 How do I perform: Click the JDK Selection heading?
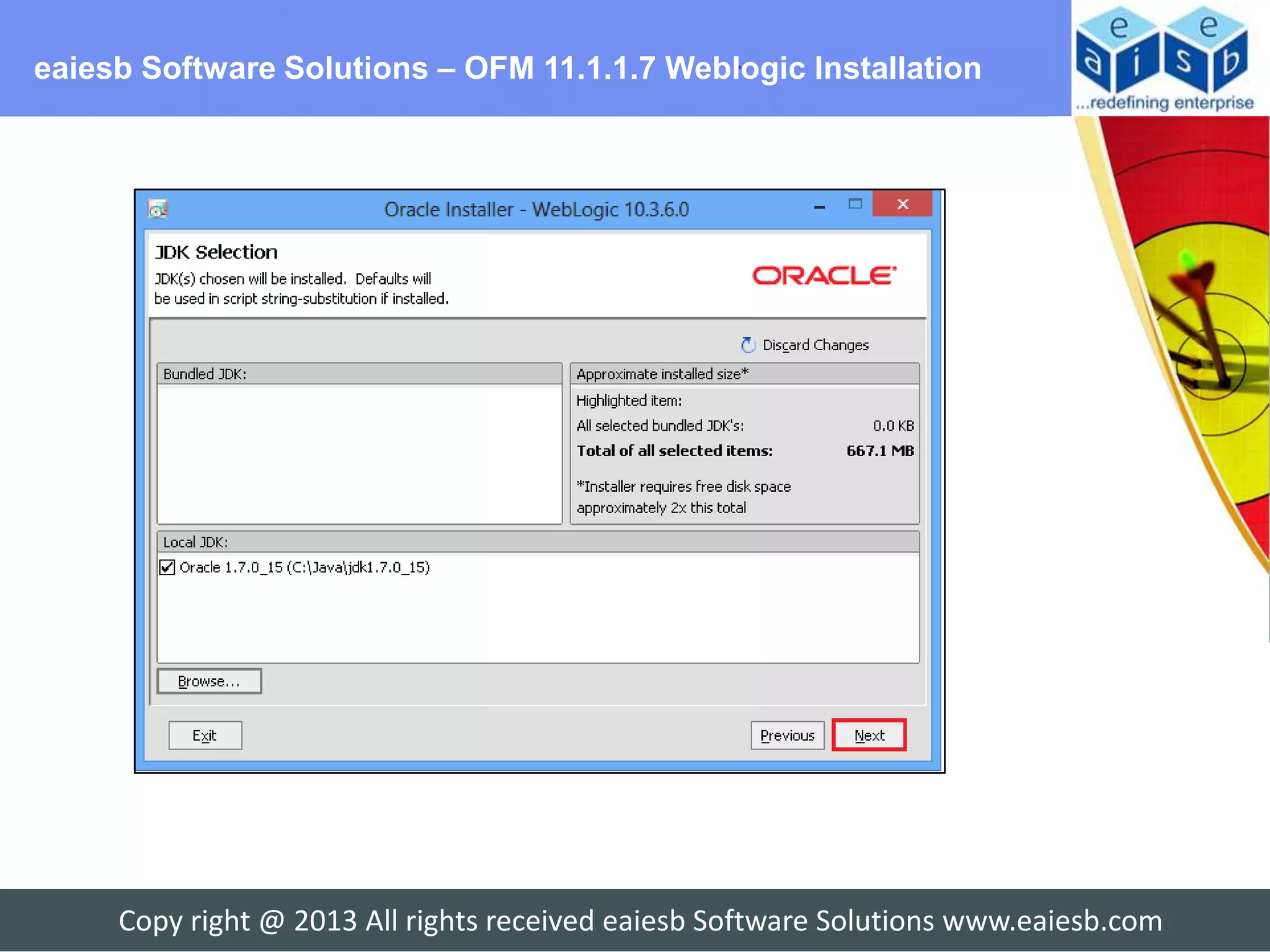(216, 252)
